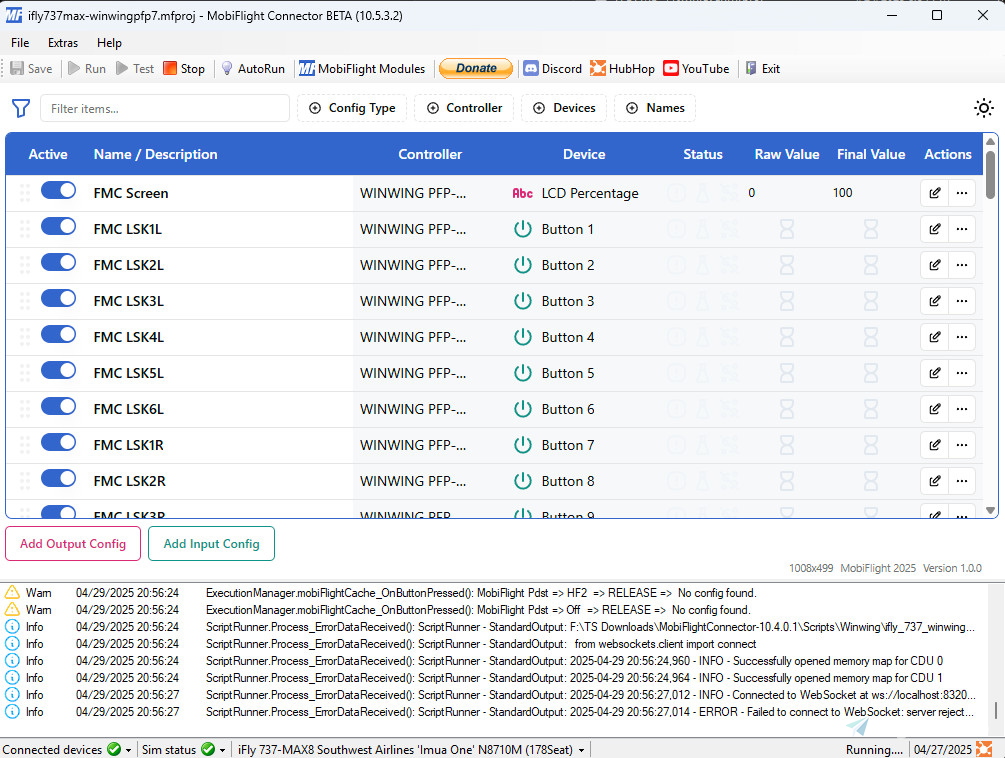Open the YouTube toolbar link
The image size is (1005, 758).
click(x=696, y=69)
